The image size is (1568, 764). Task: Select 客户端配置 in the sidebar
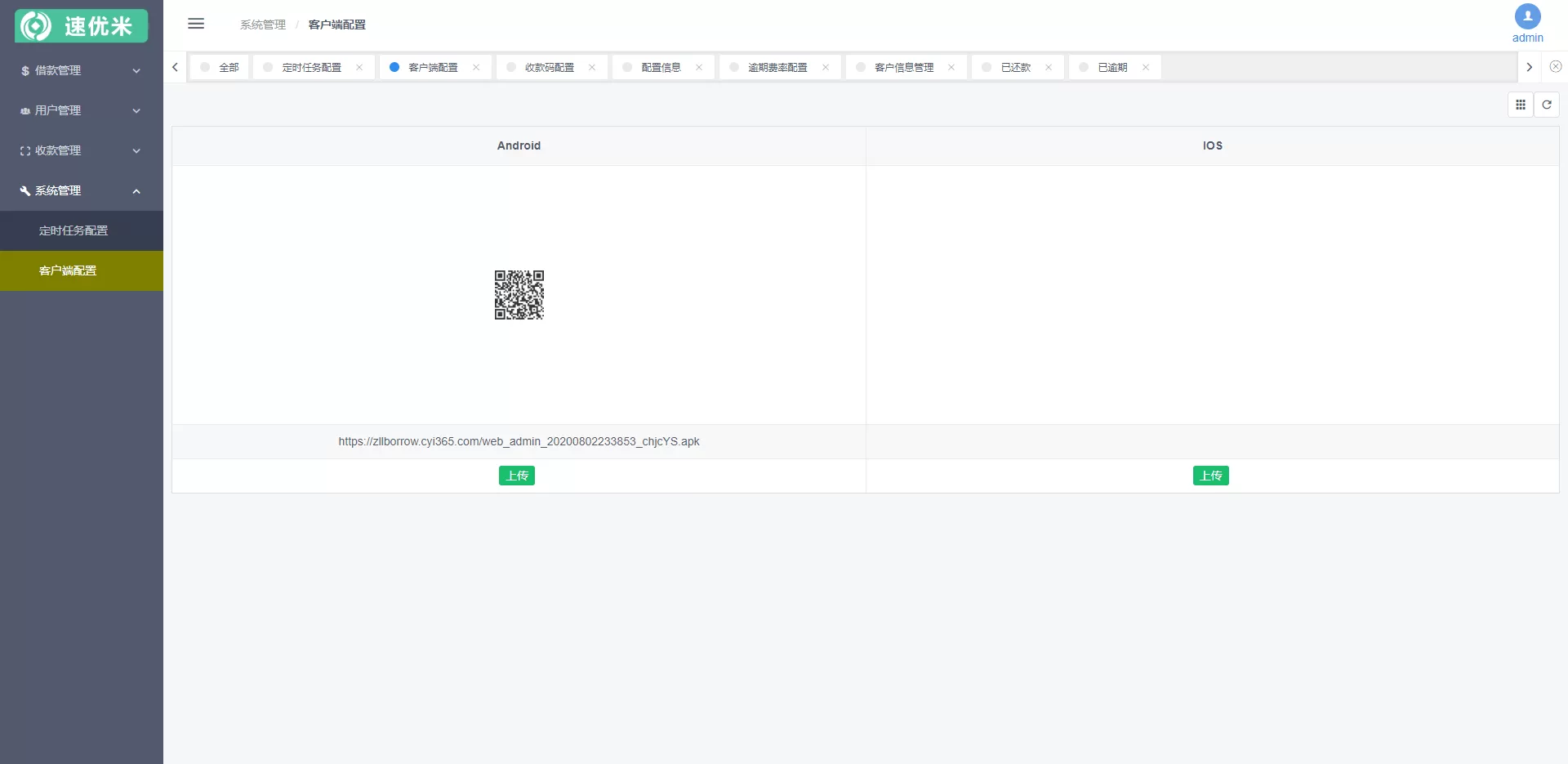point(82,270)
